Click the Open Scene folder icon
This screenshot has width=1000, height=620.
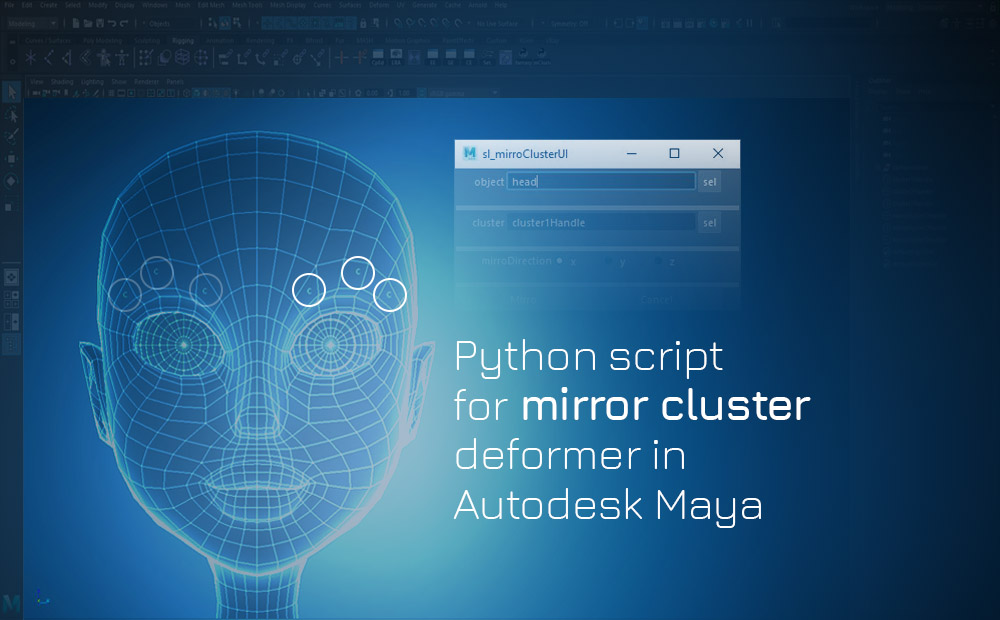tap(87, 22)
